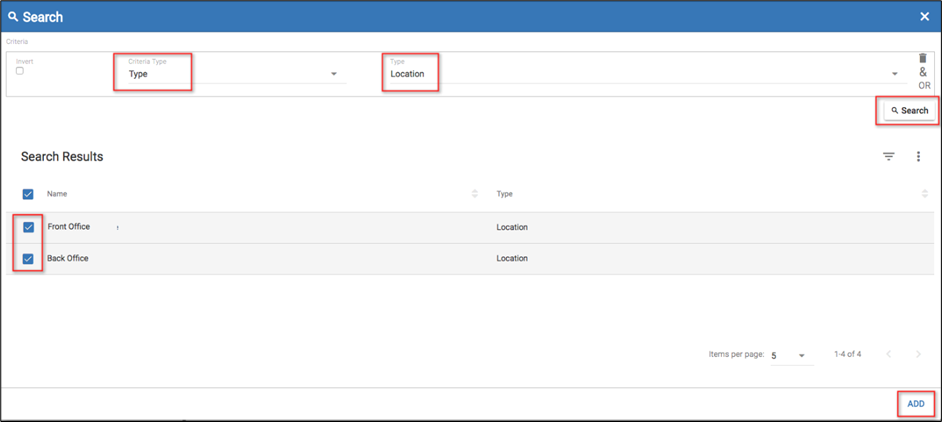Click Location type in Back Office row
This screenshot has width=942, height=422.
512,258
